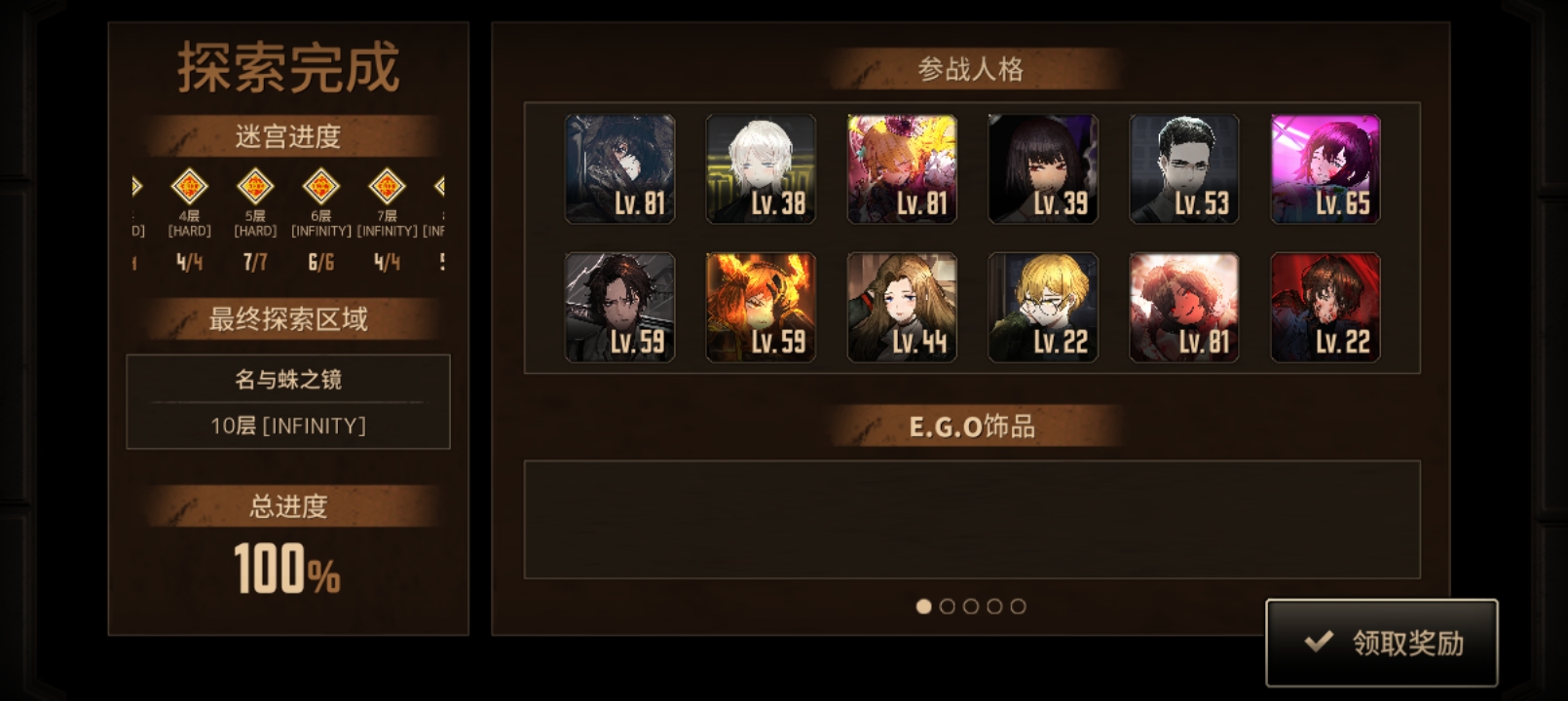Viewport: 1568px width, 701px height.
Task: Switch to the second page indicator dot
Action: pyautogui.click(x=947, y=607)
